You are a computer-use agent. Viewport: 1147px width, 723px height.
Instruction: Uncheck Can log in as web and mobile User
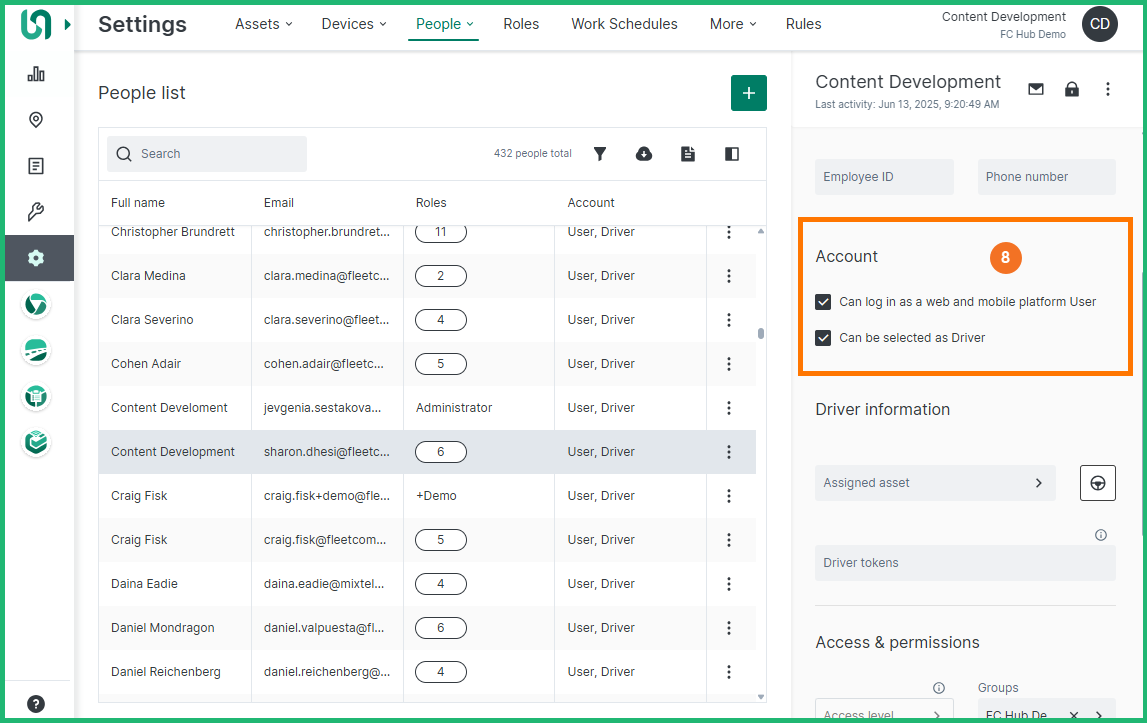click(823, 302)
